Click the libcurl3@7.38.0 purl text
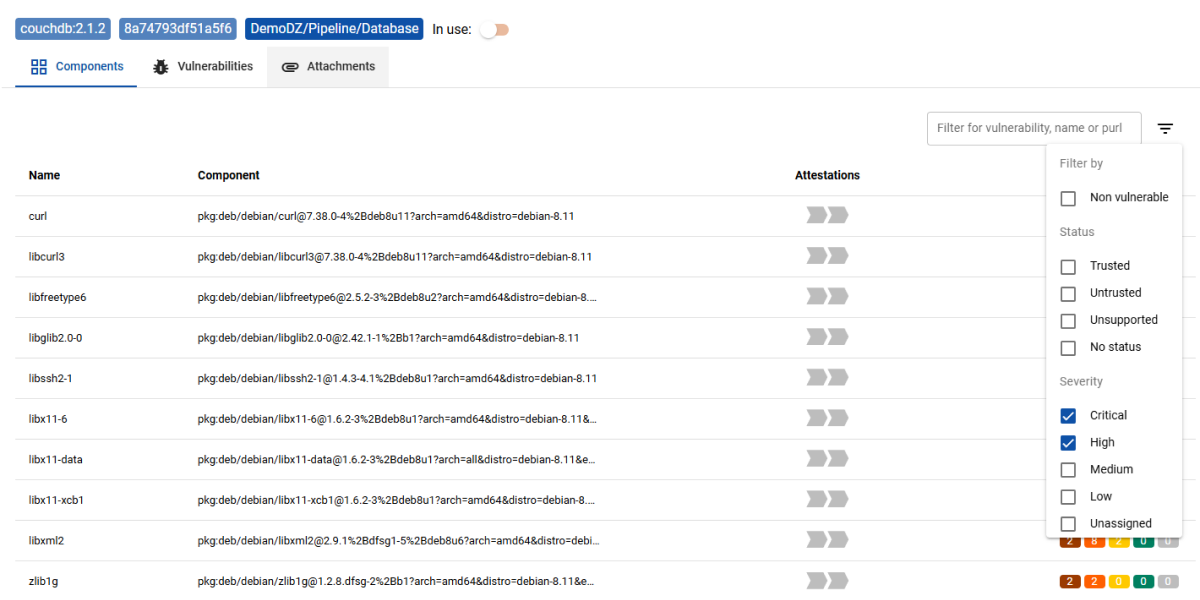1200x600 pixels. click(395, 257)
